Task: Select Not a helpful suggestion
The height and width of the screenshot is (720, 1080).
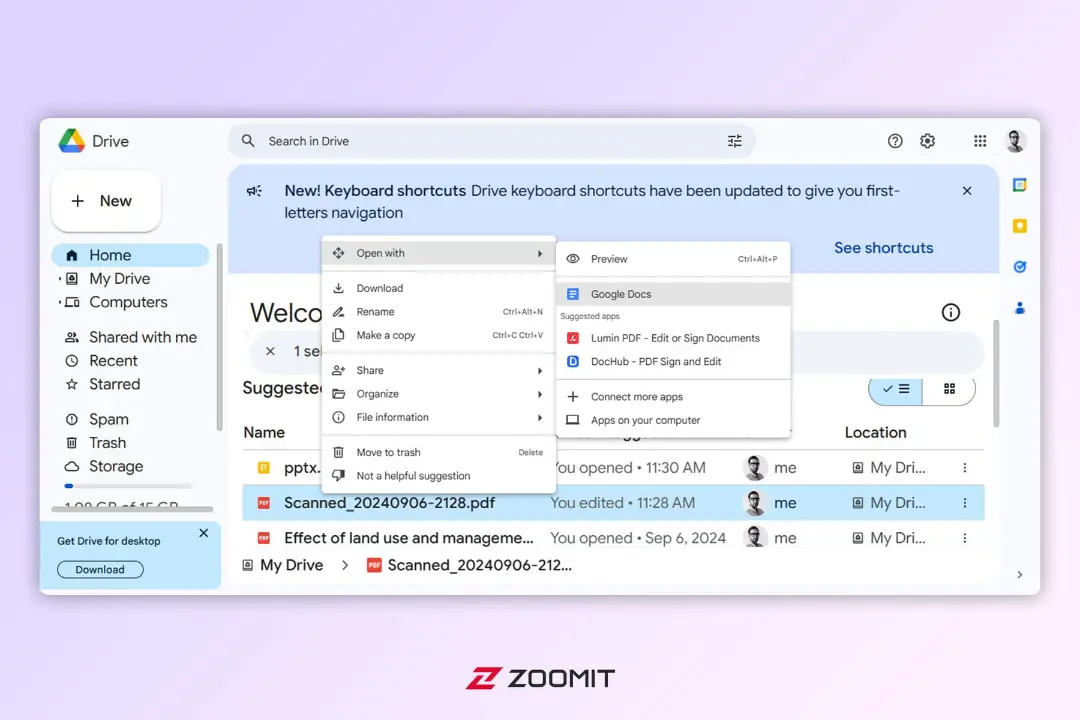Action: 439,476
